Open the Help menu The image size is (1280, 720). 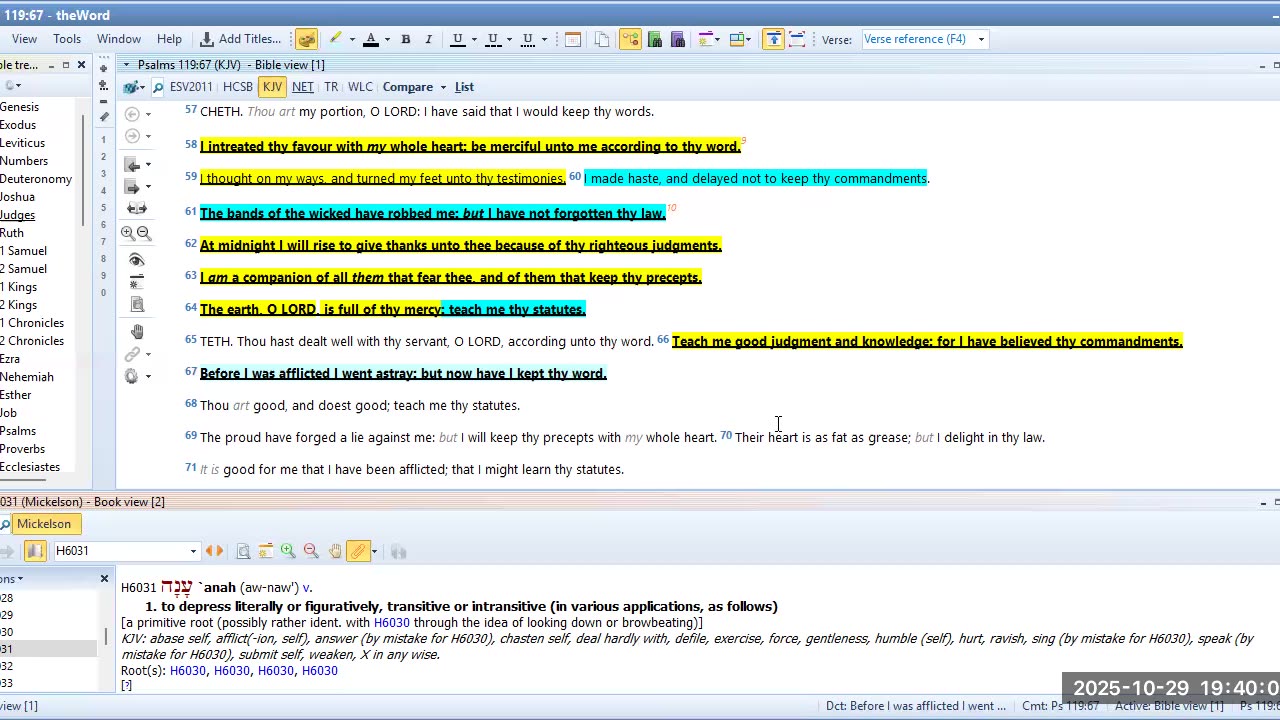coord(169,39)
